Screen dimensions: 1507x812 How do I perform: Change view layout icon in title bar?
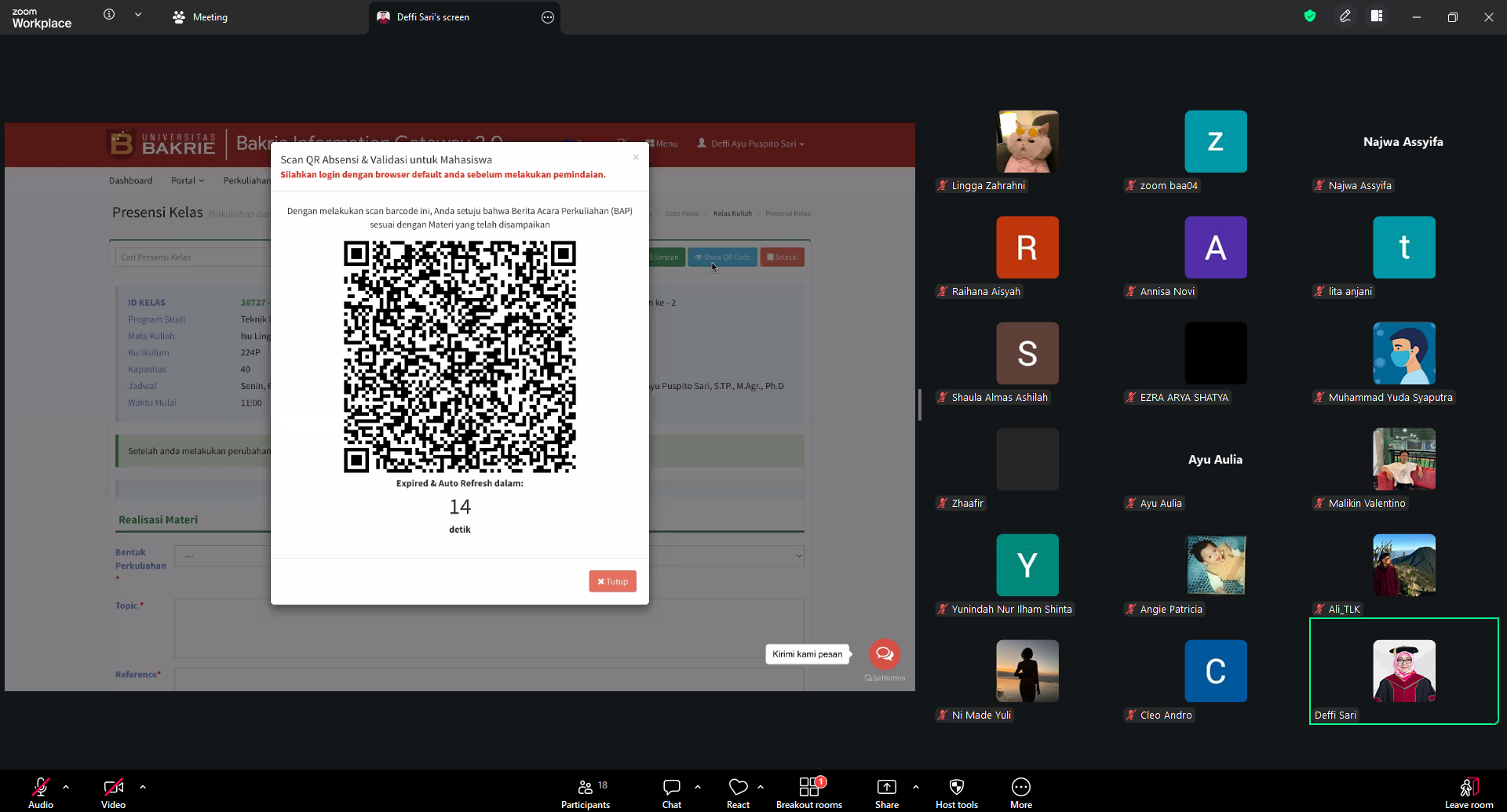[1377, 16]
